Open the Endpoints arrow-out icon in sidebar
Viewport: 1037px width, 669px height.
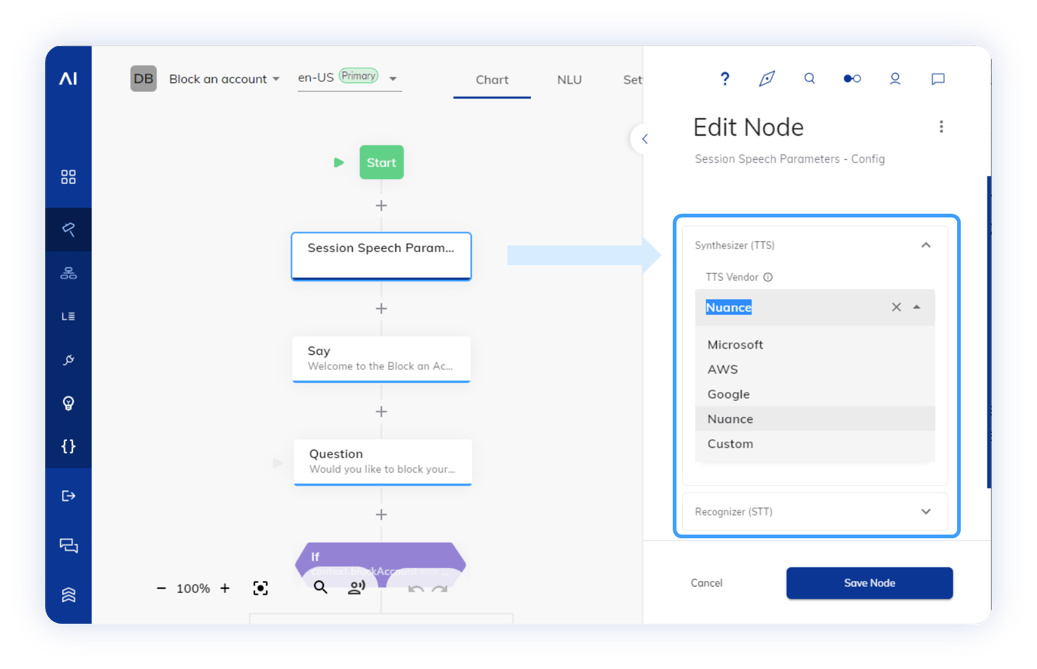click(x=68, y=496)
